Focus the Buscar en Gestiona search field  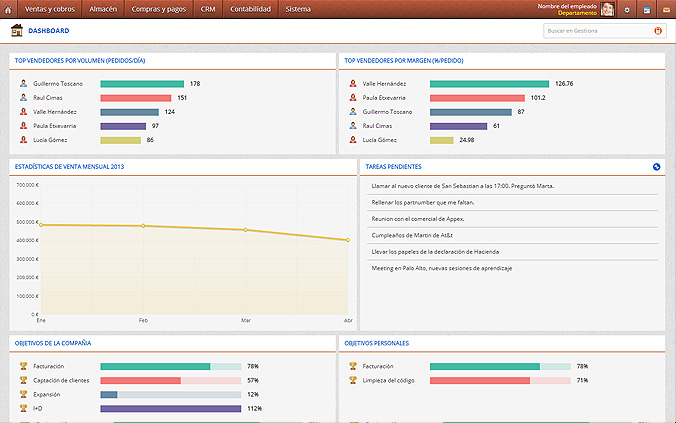[x=597, y=31]
